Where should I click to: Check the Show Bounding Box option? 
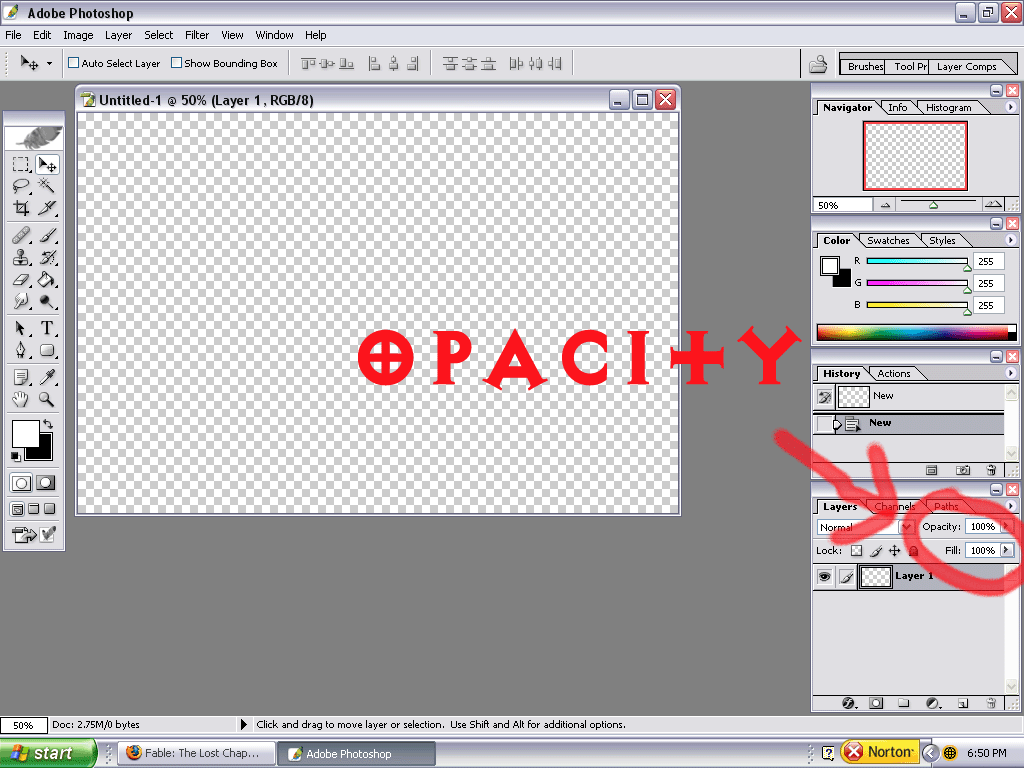176,63
